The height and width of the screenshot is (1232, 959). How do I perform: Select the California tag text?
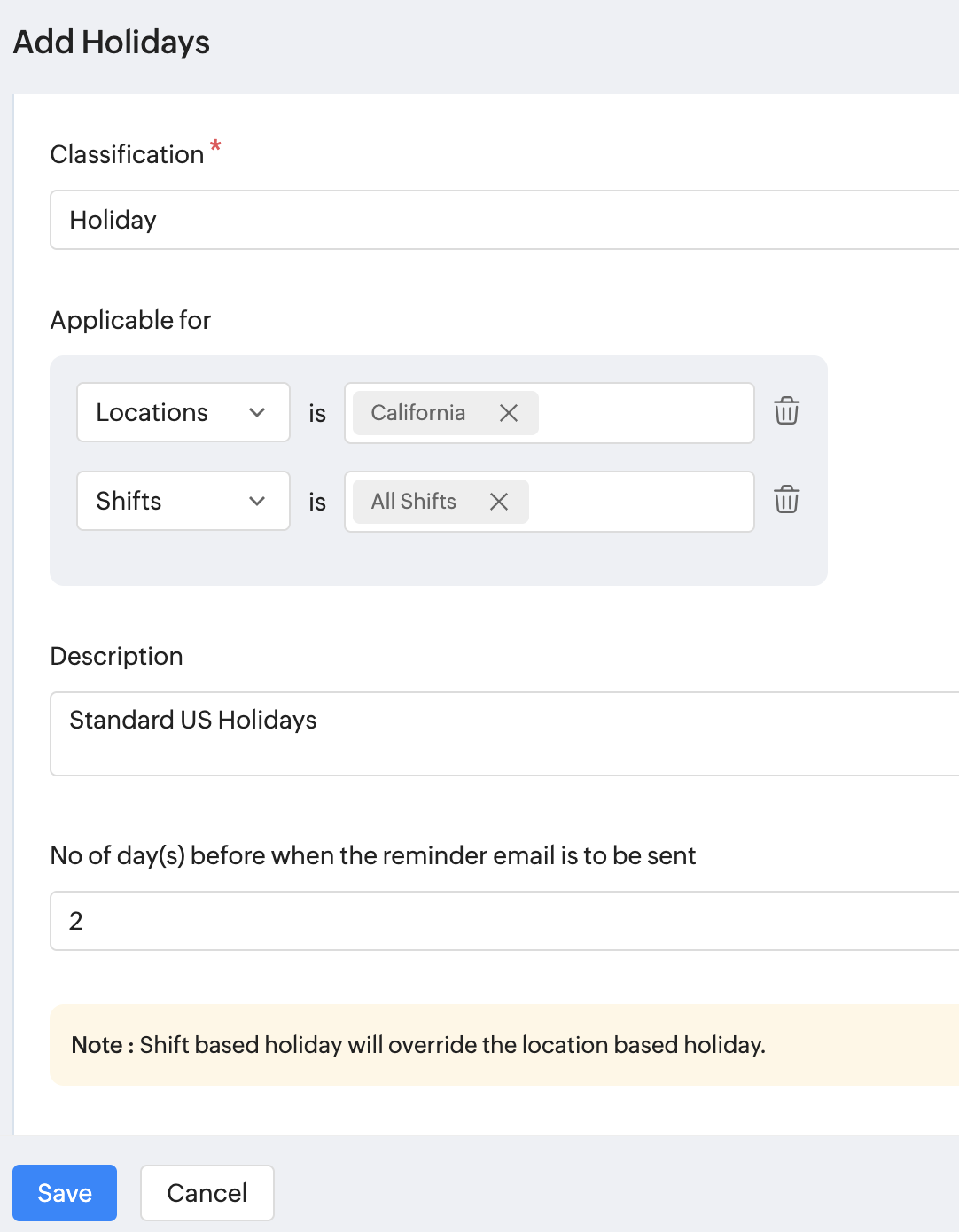pos(417,413)
